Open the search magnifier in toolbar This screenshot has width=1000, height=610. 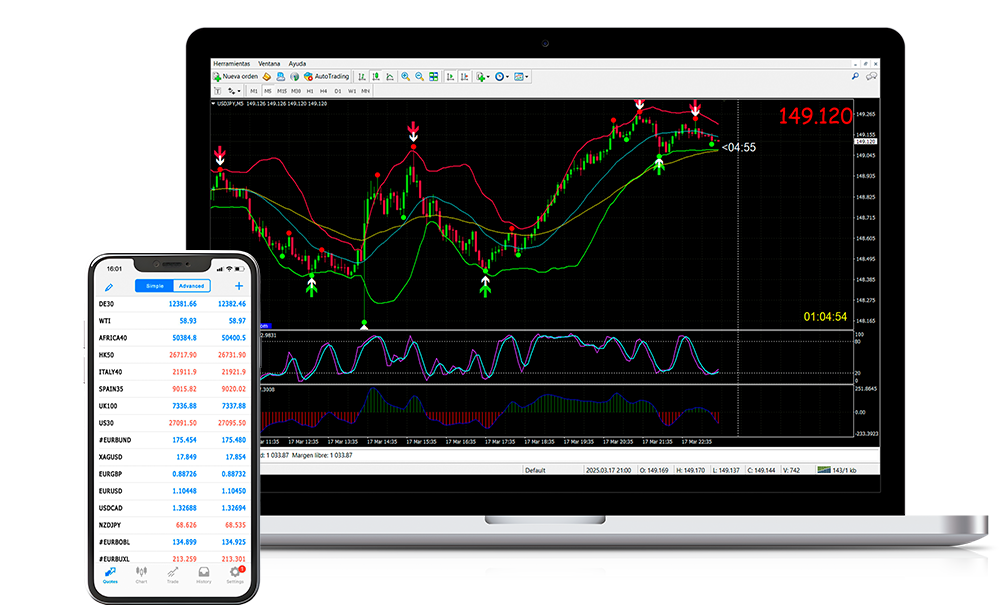[855, 76]
